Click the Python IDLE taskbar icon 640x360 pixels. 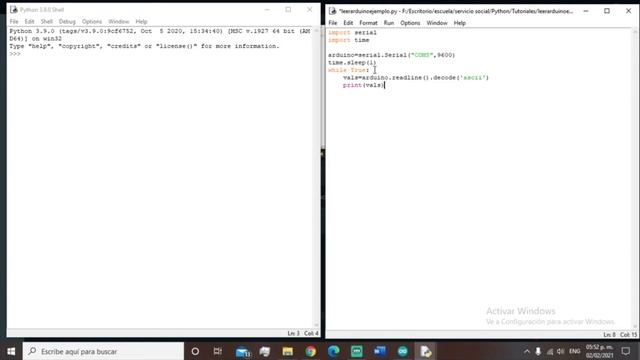tap(425, 351)
